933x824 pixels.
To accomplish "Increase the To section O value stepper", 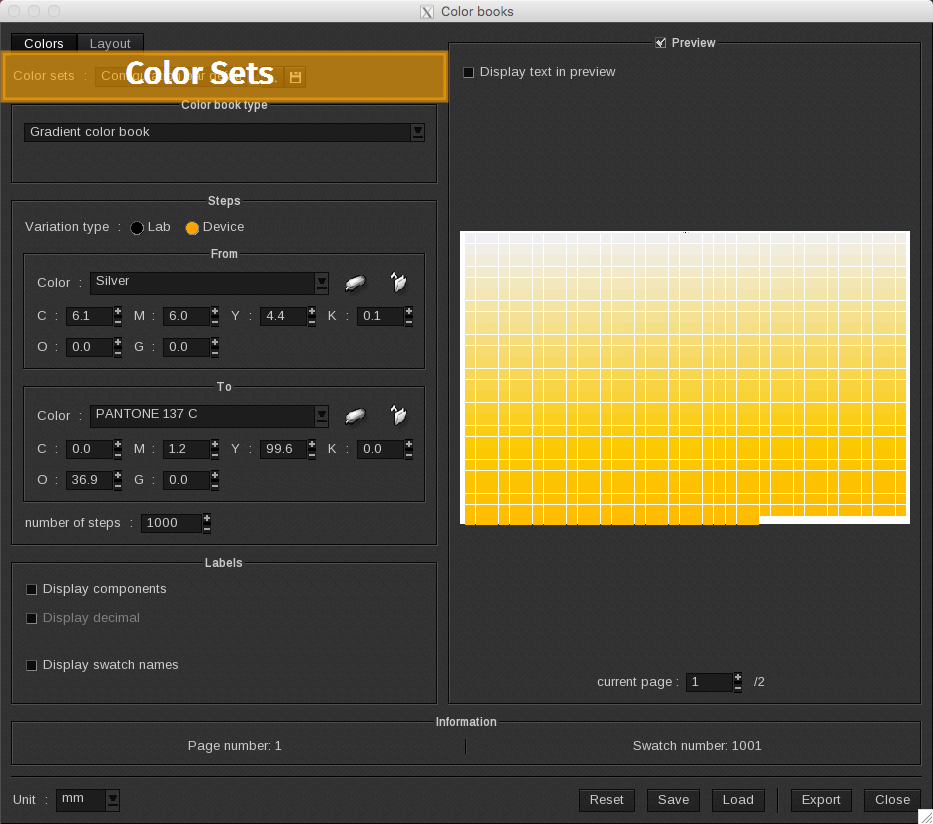I will tap(118, 476).
